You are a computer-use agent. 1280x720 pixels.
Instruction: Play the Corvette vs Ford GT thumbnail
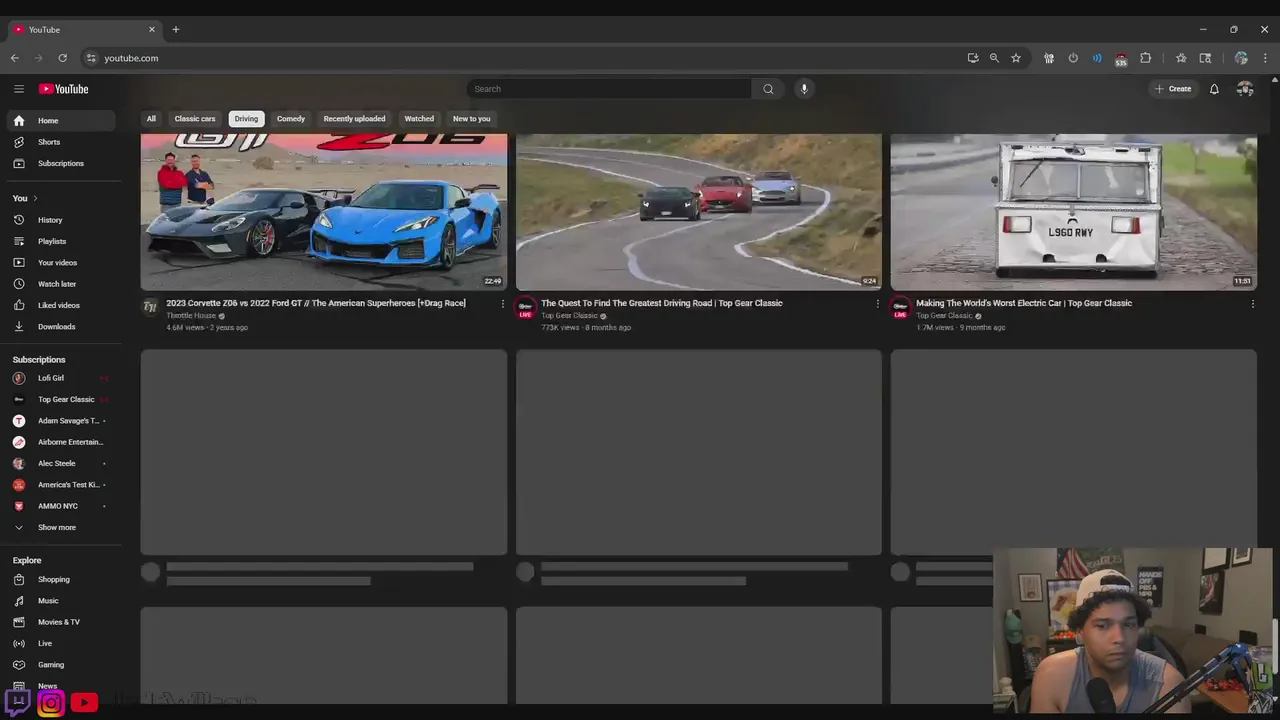[x=324, y=212]
